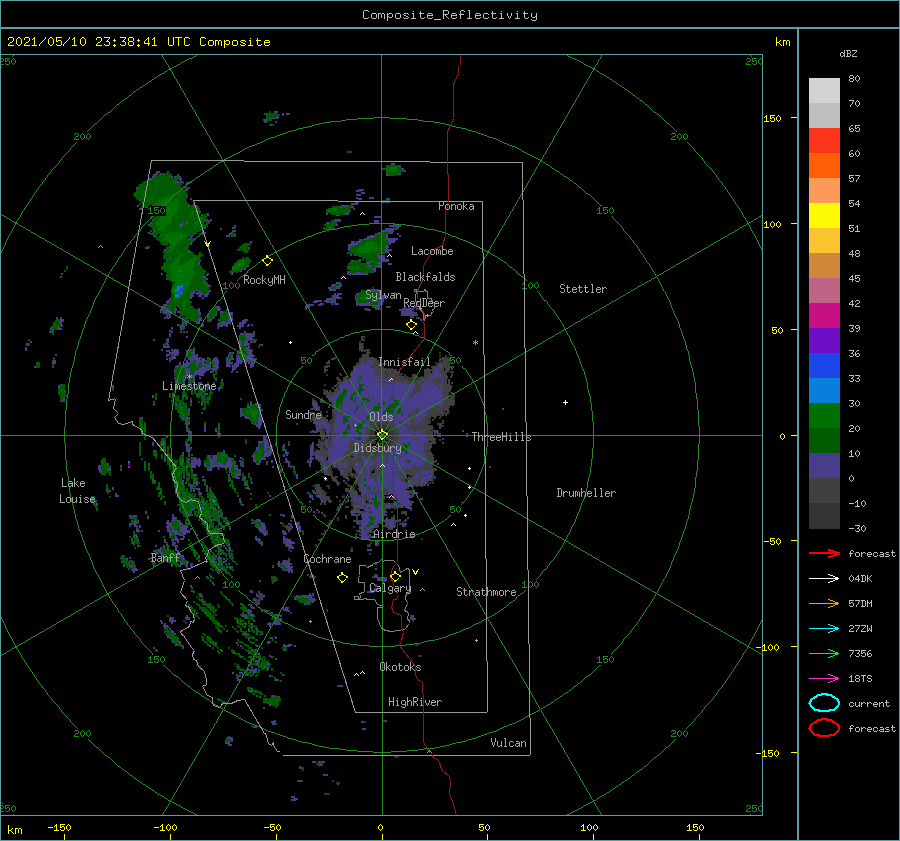Click the magenta 18TS arrow icon
This screenshot has height=841, width=900.
[824, 679]
